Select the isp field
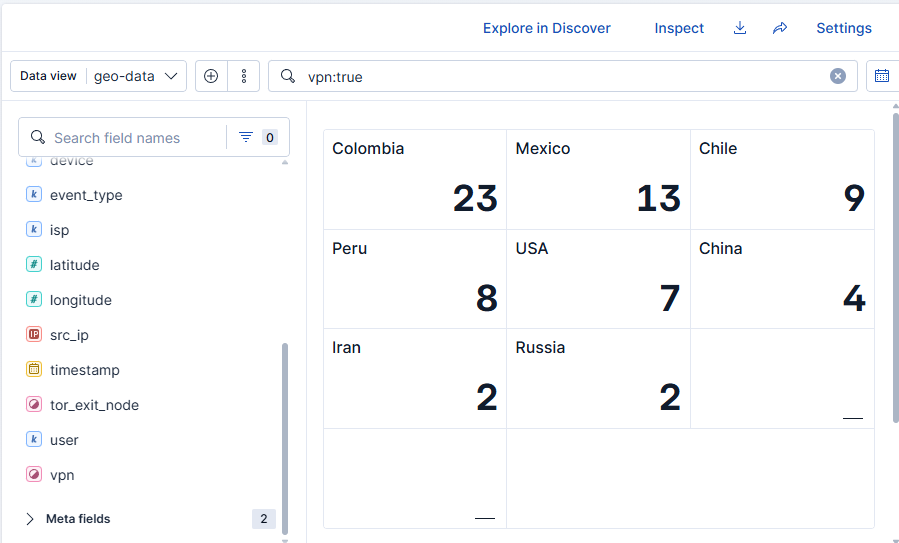 (x=59, y=230)
